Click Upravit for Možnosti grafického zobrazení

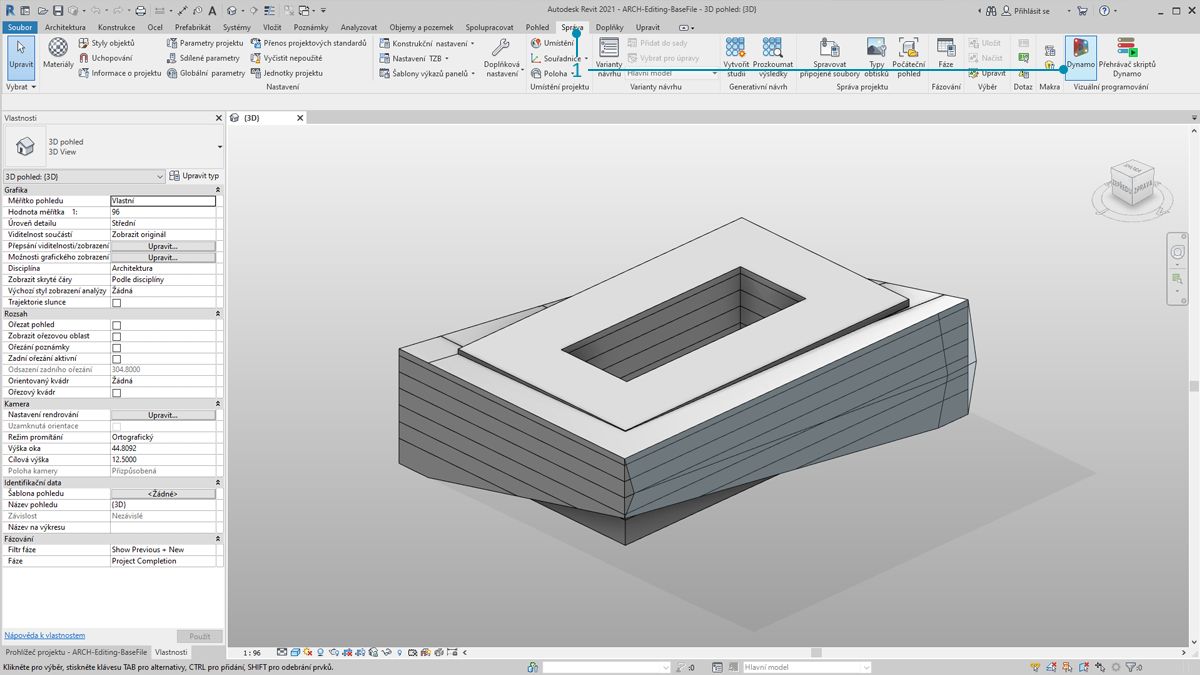coord(163,257)
